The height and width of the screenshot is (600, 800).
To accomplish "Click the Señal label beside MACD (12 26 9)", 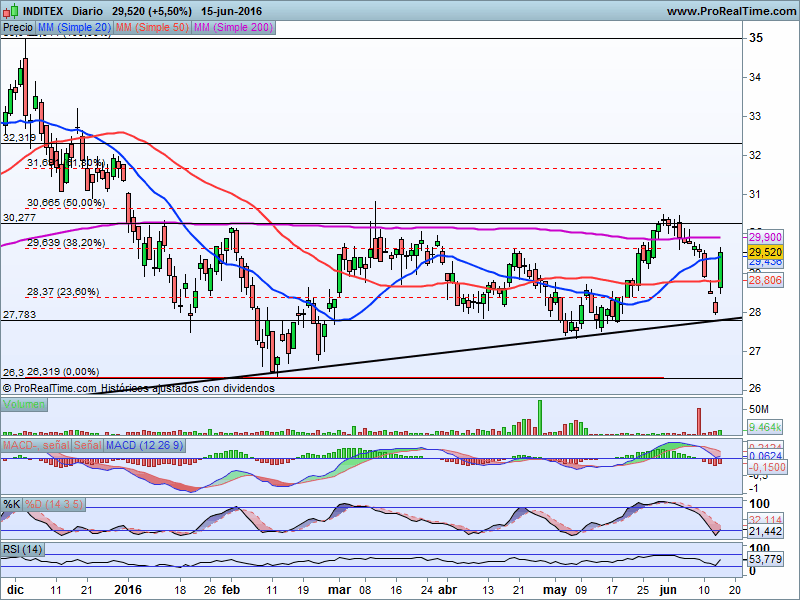I will [x=88, y=445].
